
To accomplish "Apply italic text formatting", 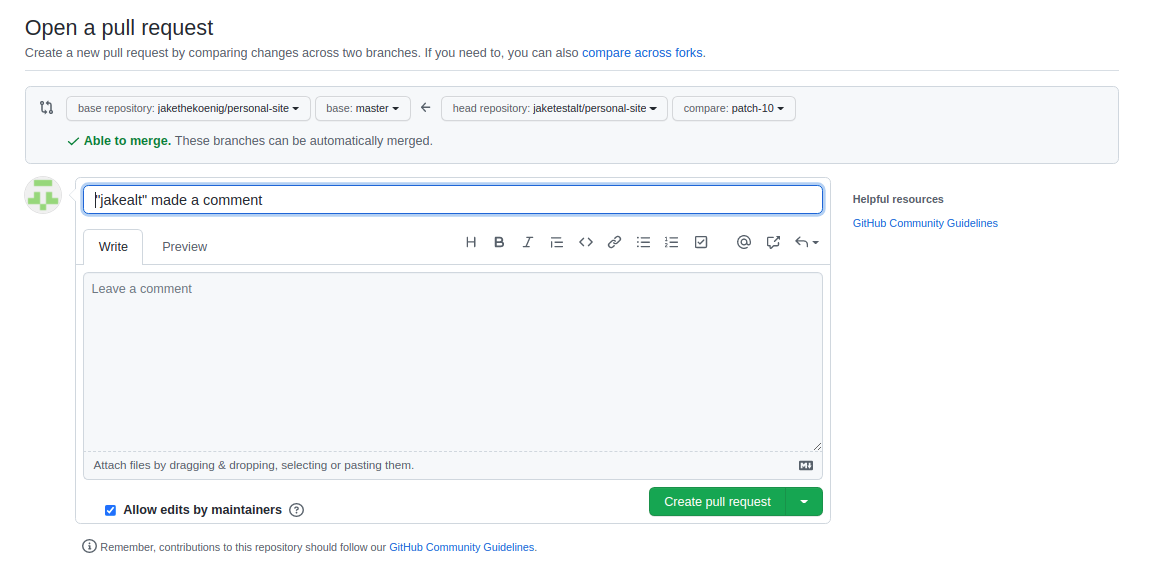I will click(527, 242).
